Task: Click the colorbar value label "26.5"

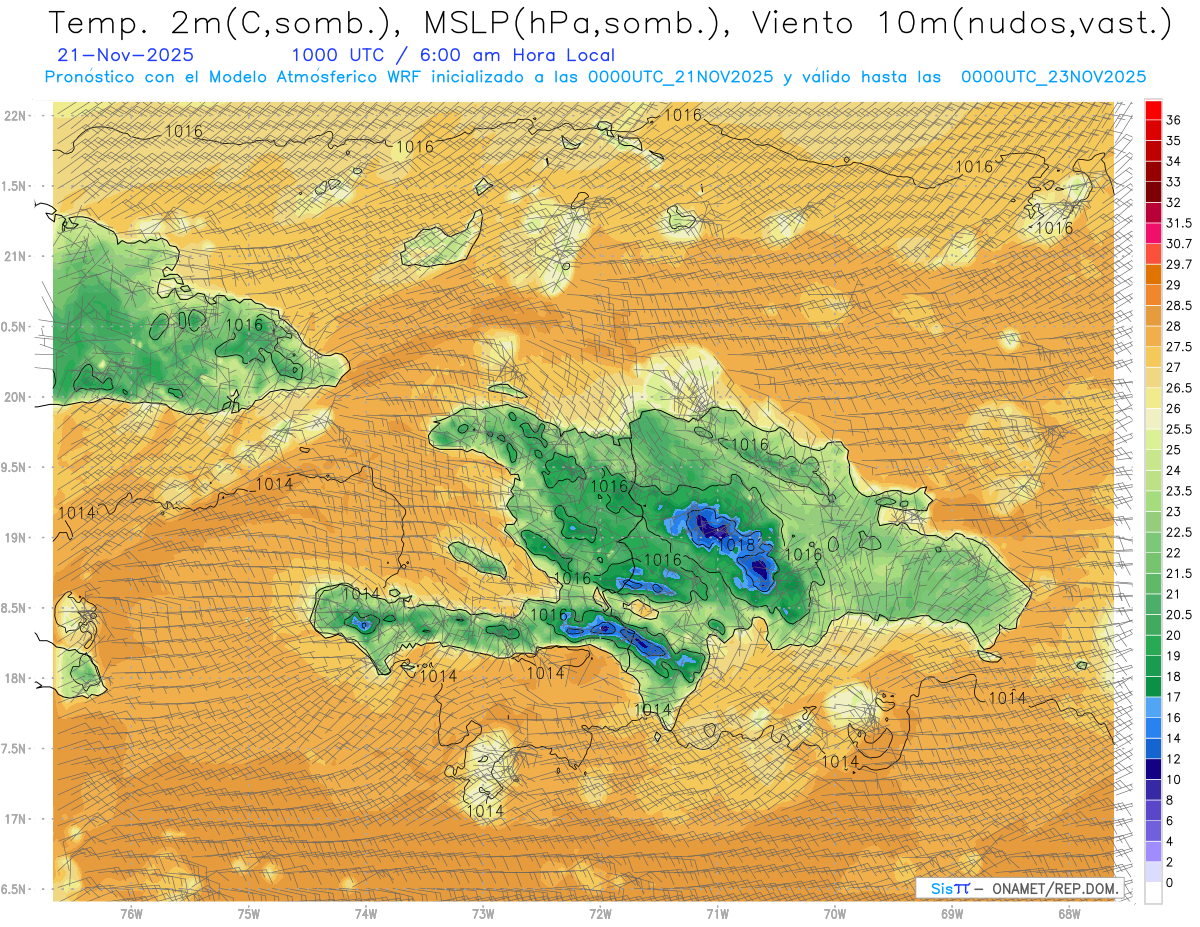Action: 1180,388
